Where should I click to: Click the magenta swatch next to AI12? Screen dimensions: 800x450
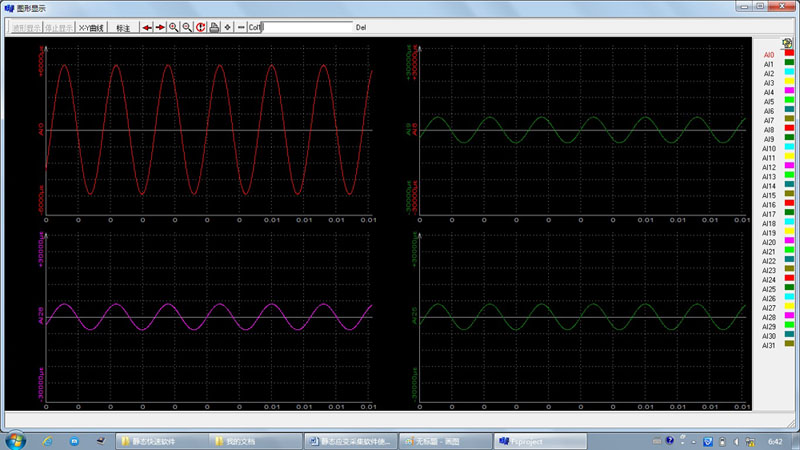point(789,167)
